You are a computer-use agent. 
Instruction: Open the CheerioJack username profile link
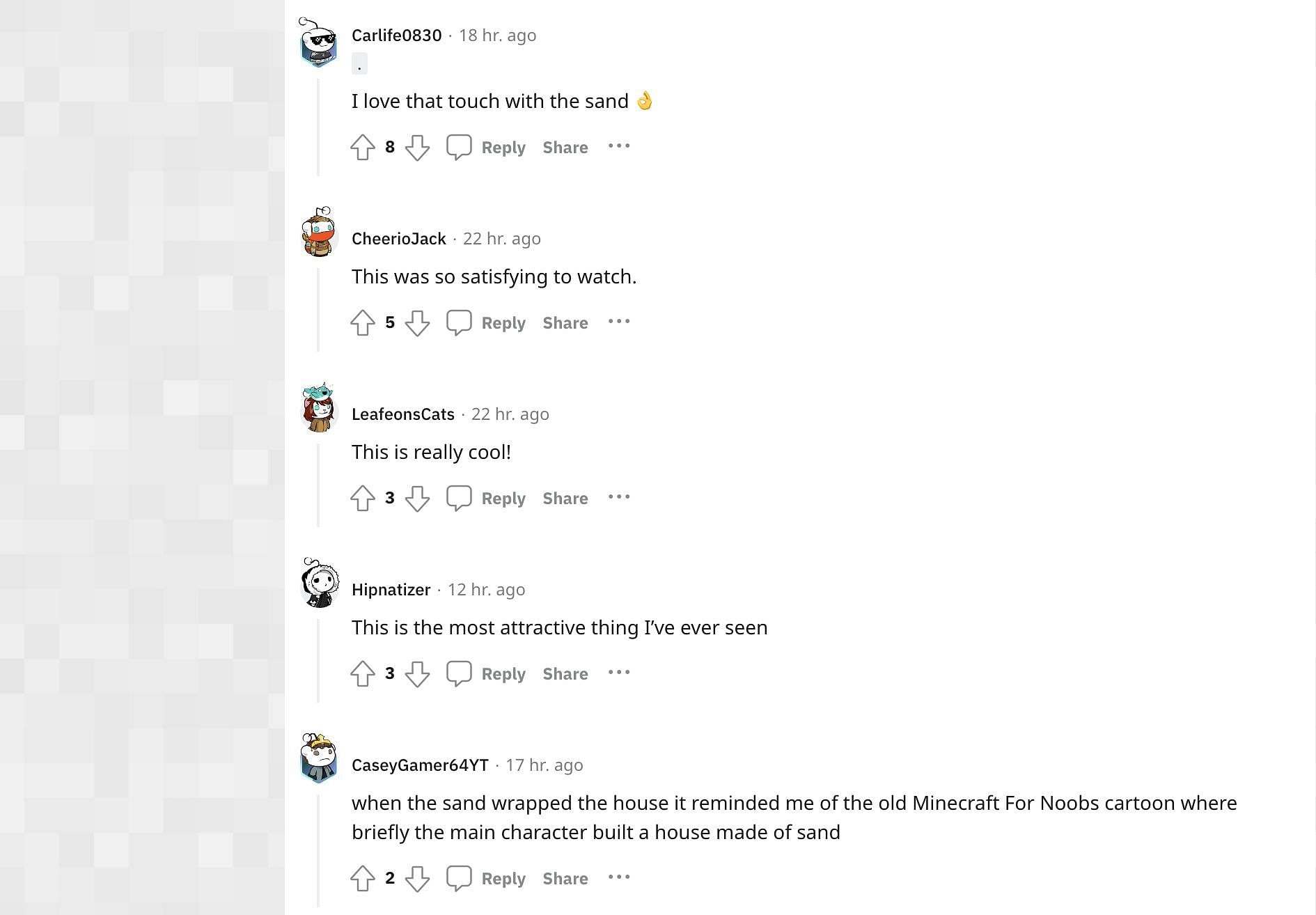[x=398, y=239]
